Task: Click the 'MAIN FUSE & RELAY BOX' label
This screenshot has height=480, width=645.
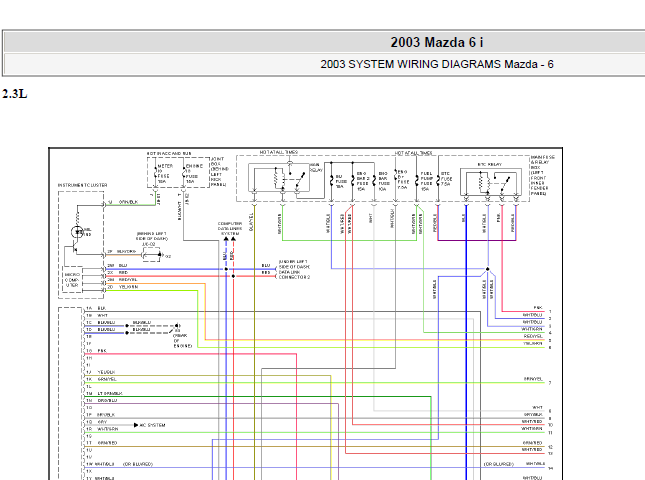Action: tap(542, 175)
